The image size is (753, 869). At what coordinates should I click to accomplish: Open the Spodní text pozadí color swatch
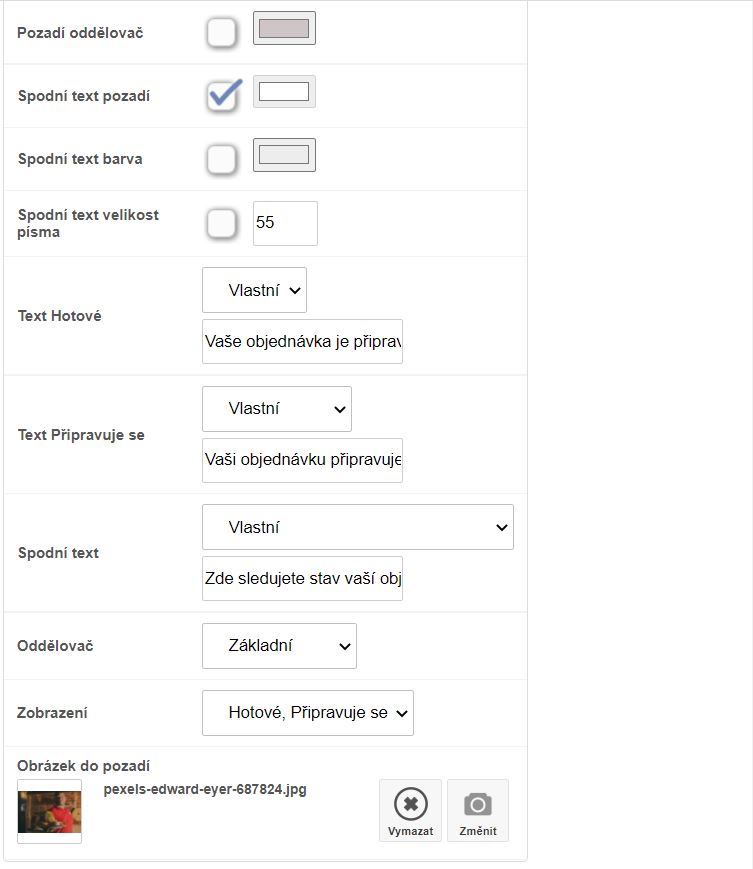coord(284,92)
